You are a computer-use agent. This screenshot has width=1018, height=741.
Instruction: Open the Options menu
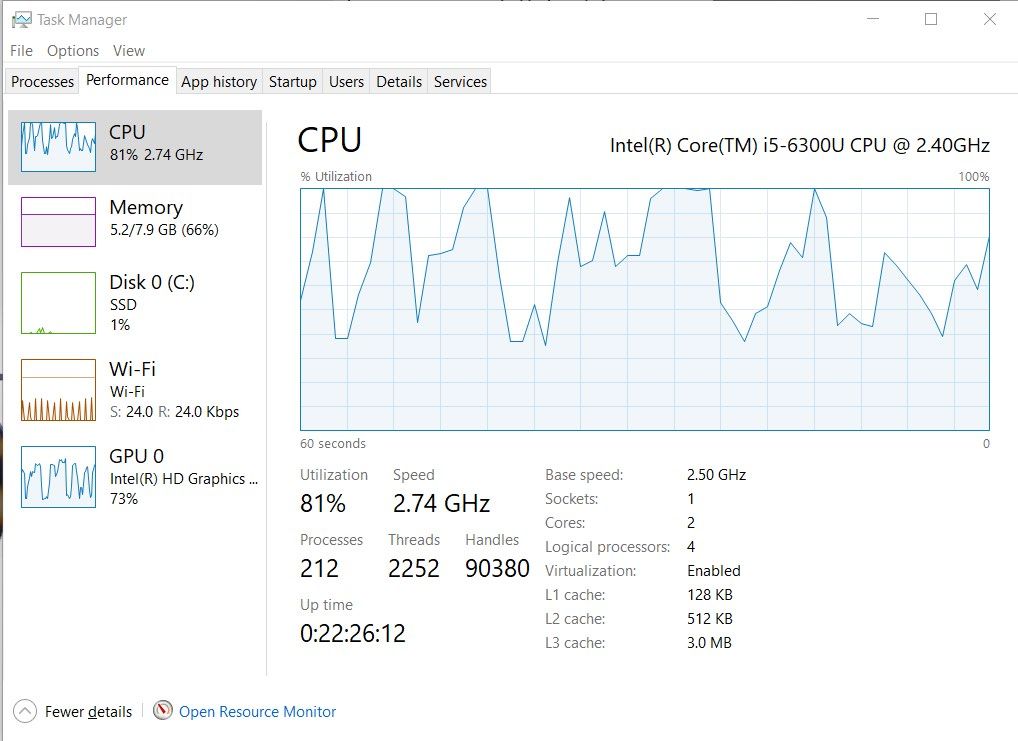(x=72, y=50)
